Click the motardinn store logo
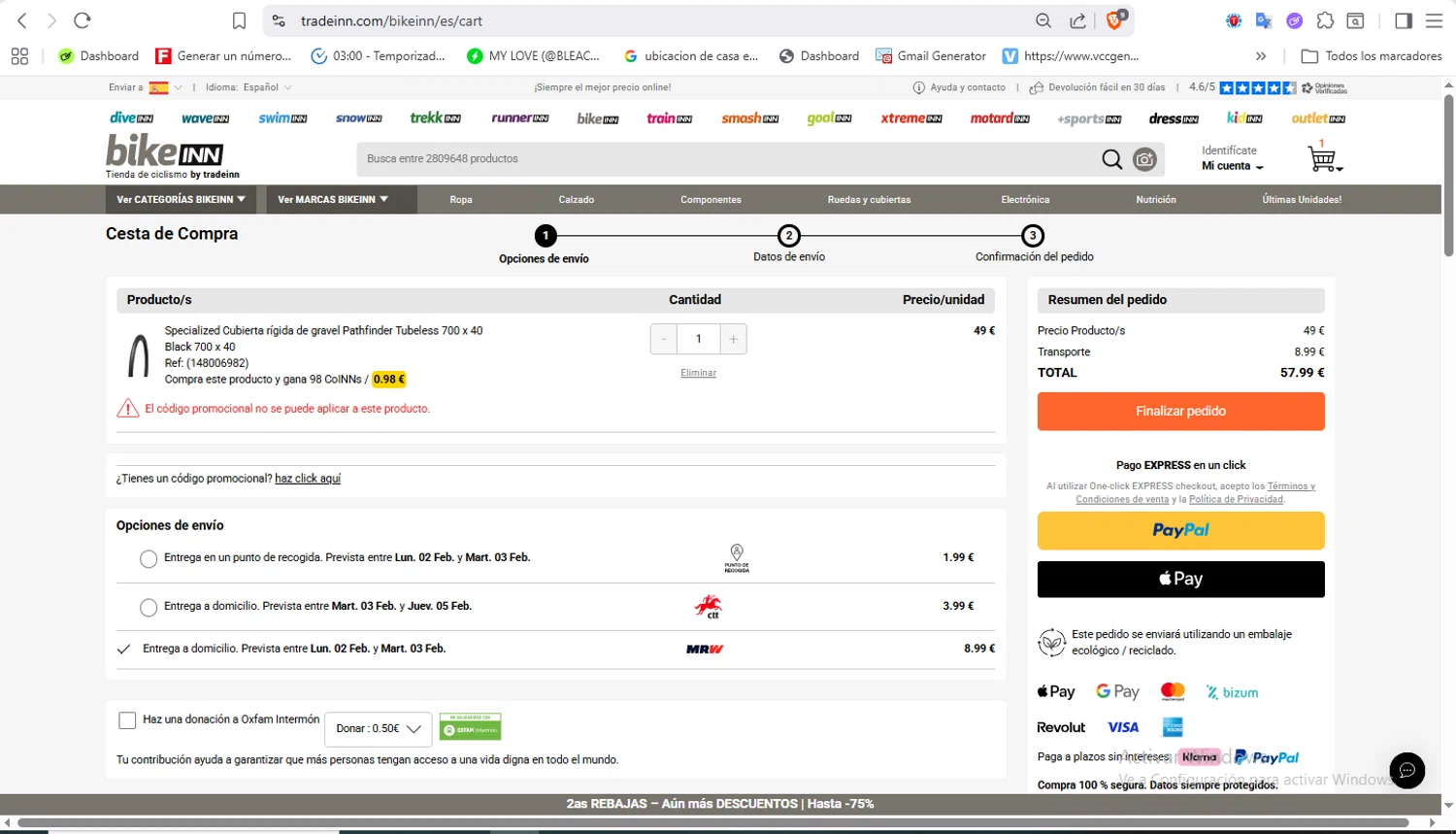The height and width of the screenshot is (834, 1456). [x=1000, y=118]
